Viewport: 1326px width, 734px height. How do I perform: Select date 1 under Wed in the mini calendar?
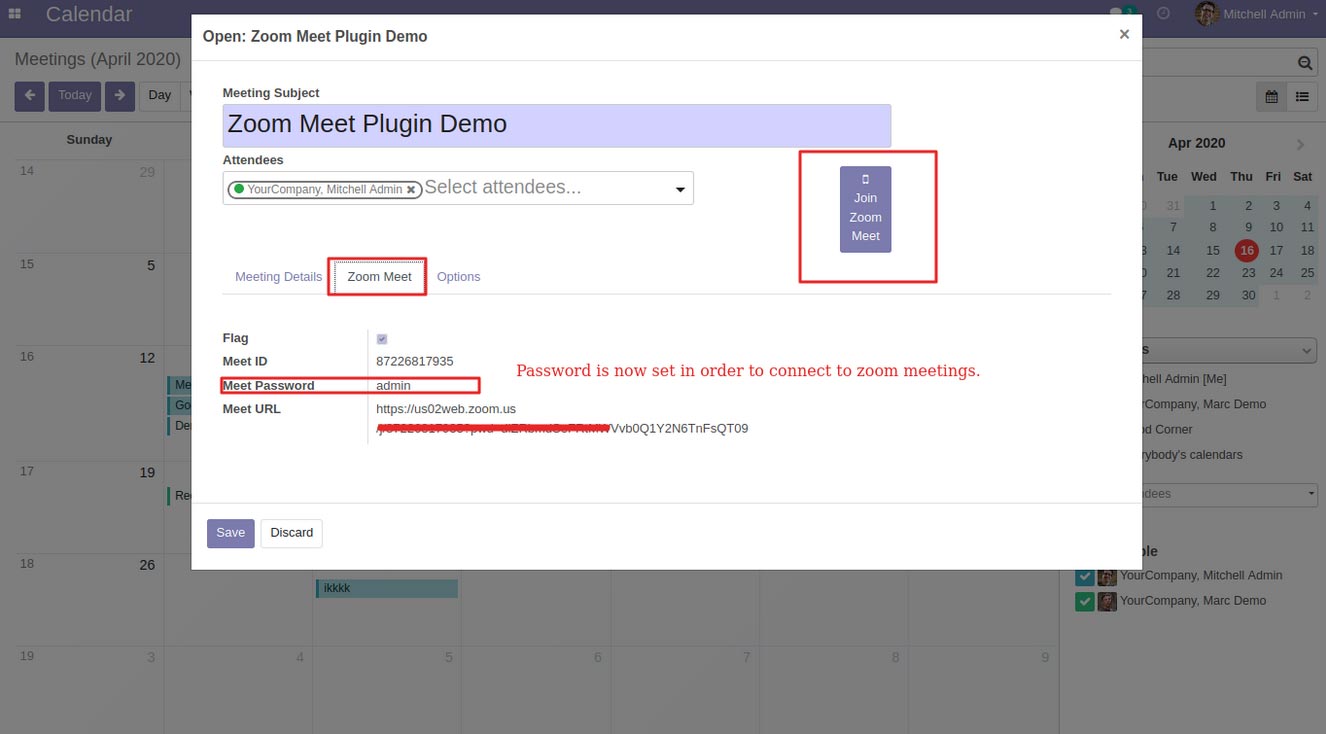(x=1212, y=206)
